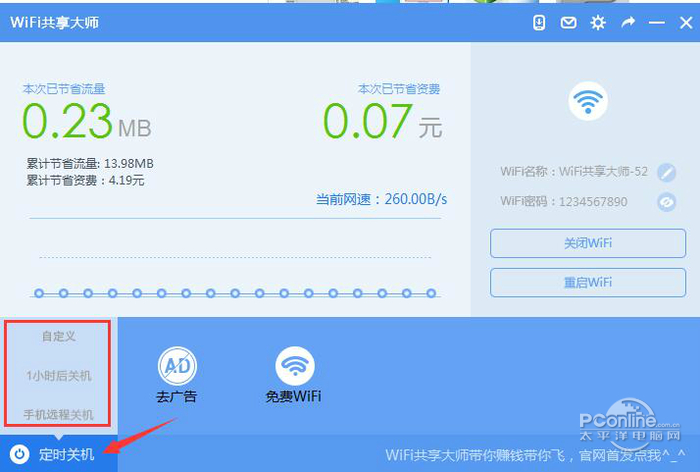Screen dimensions: 700x472
Task: Click the 本次已节省资费 label
Action: 399,89
